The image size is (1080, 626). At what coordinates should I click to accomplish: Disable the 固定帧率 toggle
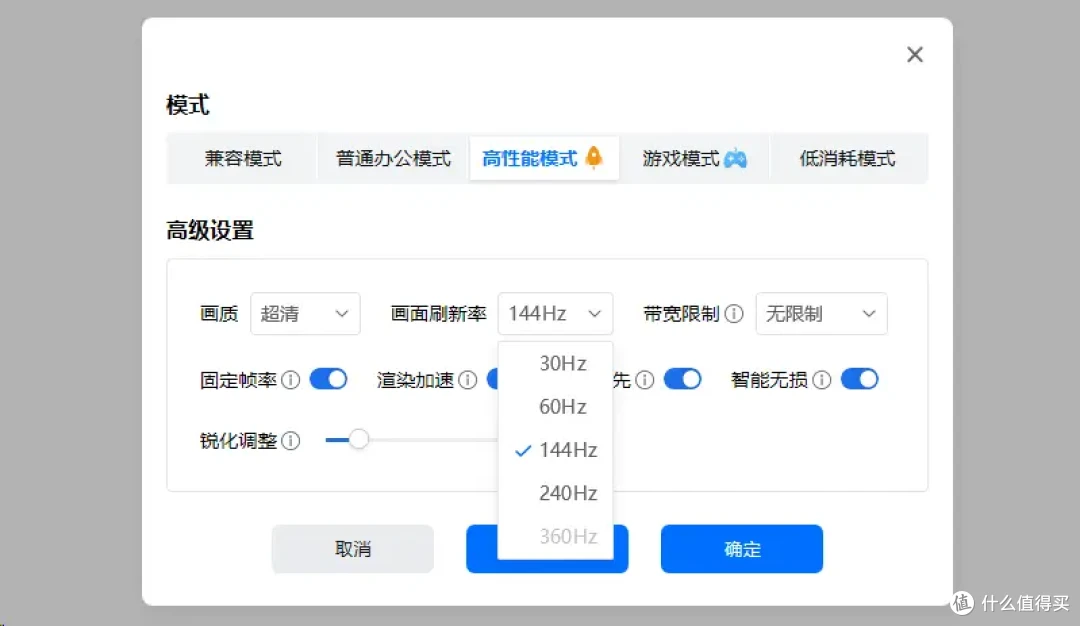tap(329, 380)
